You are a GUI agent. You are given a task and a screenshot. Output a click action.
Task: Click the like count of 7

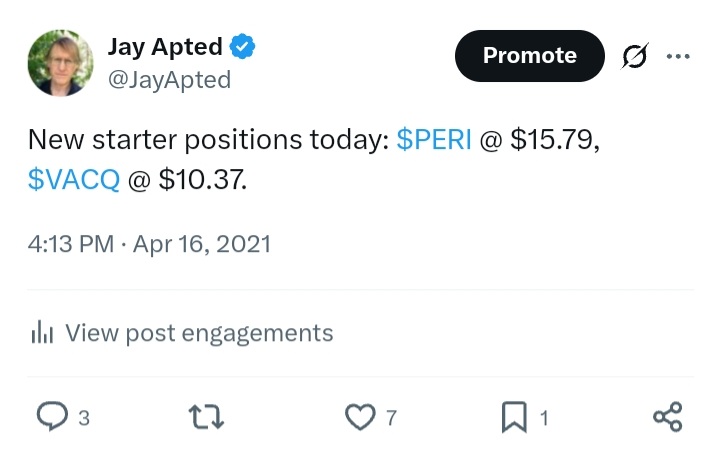(x=391, y=418)
